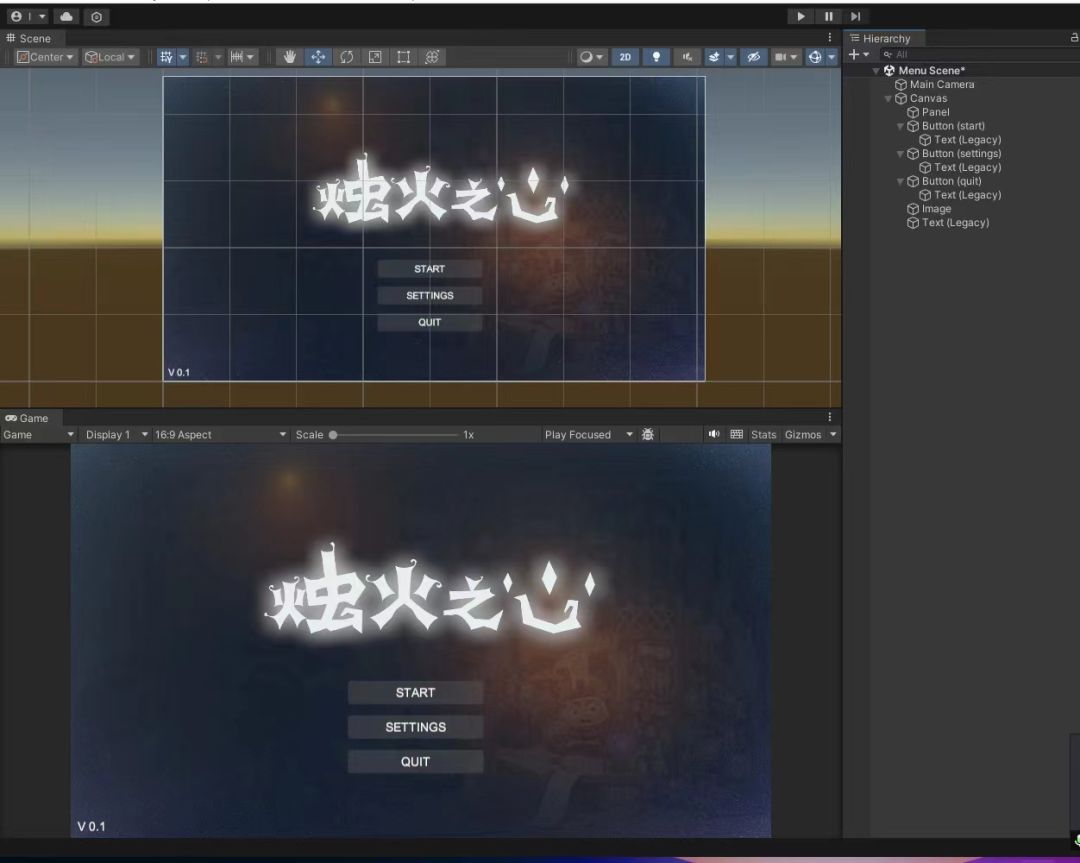Toggle the frame debugger bug icon
1080x863 pixels.
point(647,434)
